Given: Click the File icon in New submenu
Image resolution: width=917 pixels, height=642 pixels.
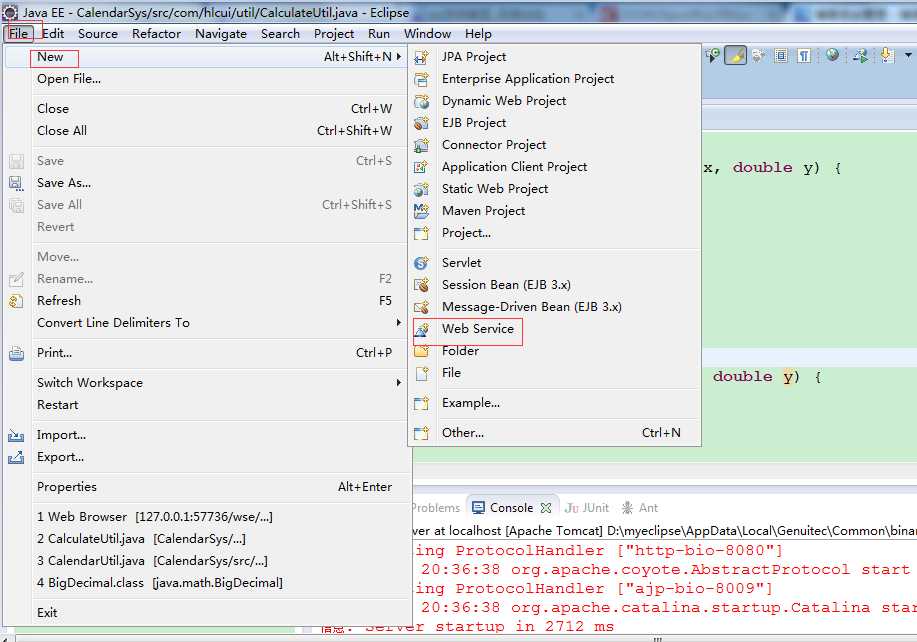Looking at the screenshot, I should click(421, 374).
